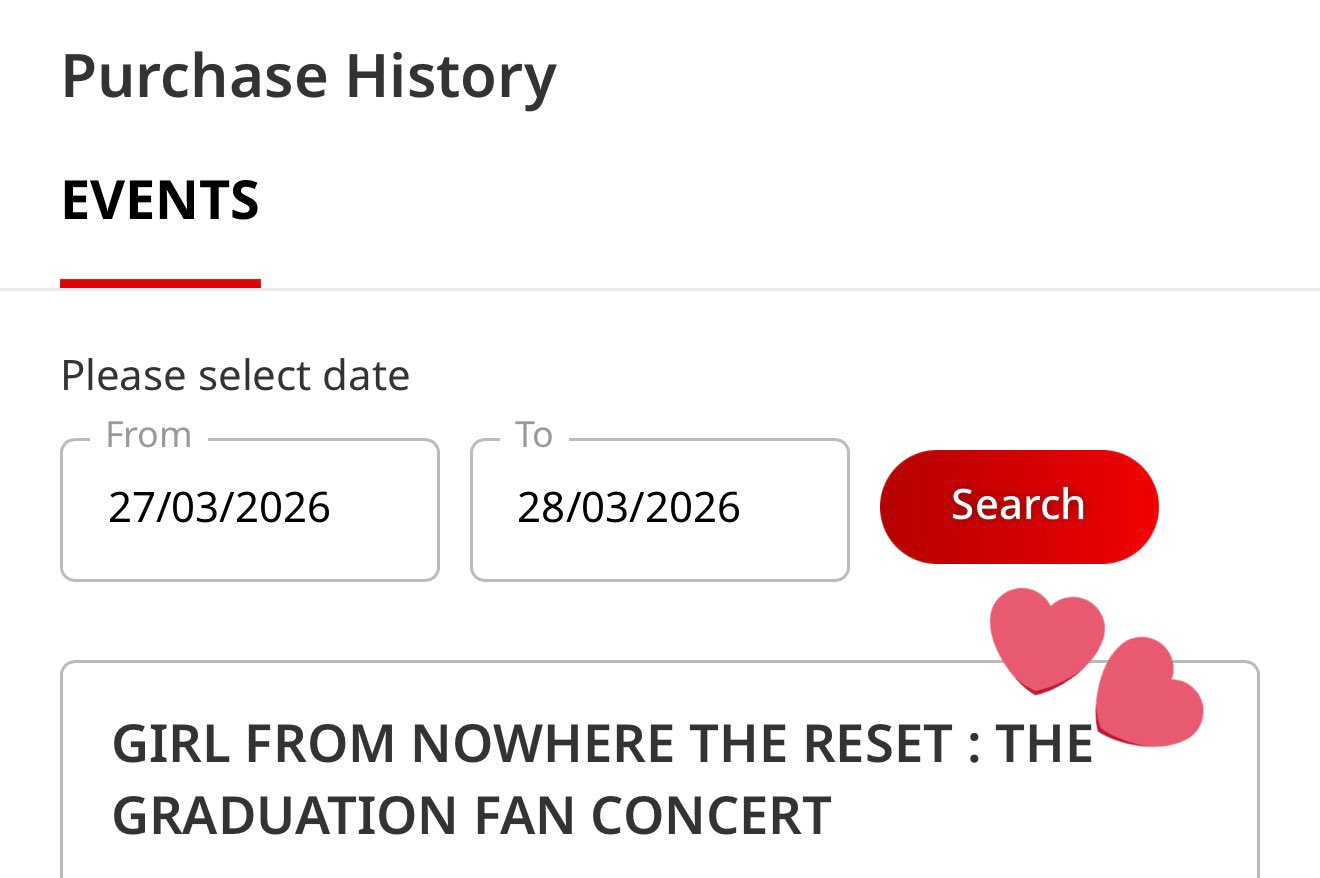The width and height of the screenshot is (1320, 878).
Task: Open the From date field
Action: [250, 510]
